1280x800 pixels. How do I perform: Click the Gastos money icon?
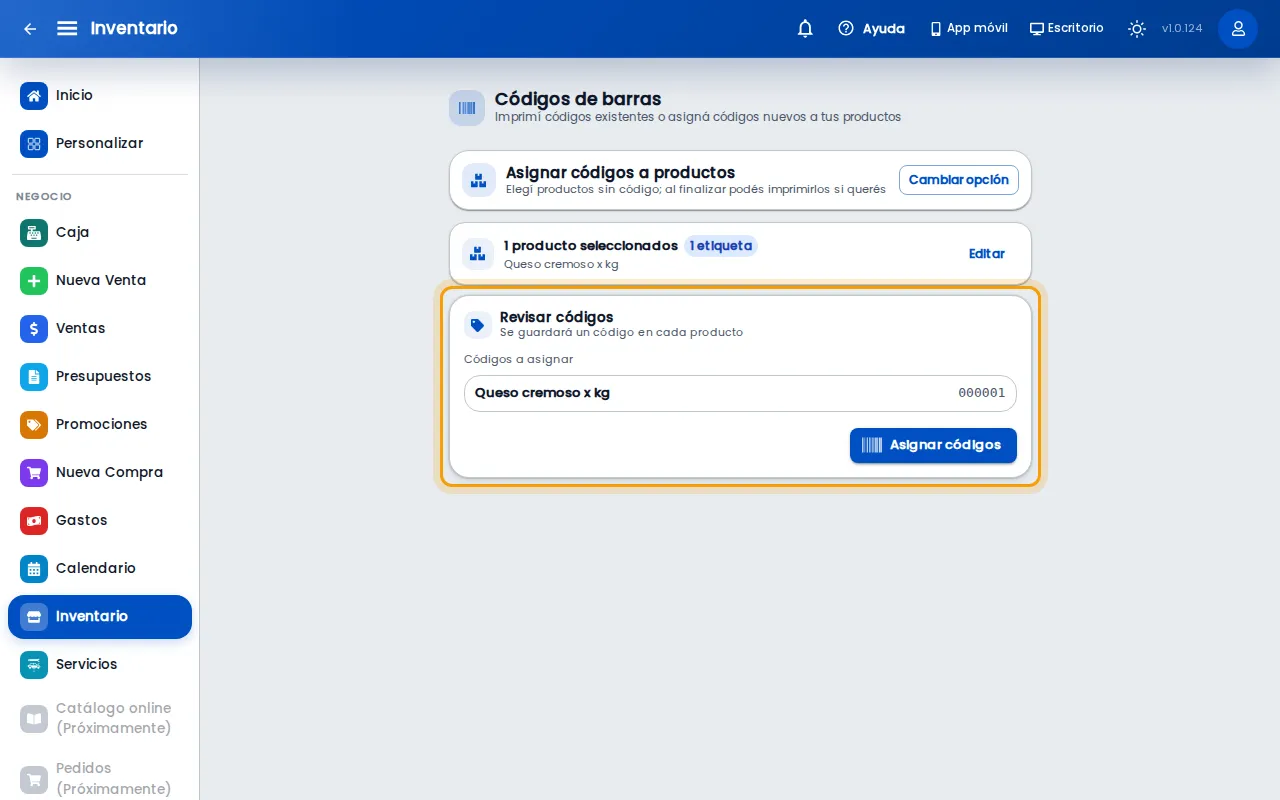point(34,521)
